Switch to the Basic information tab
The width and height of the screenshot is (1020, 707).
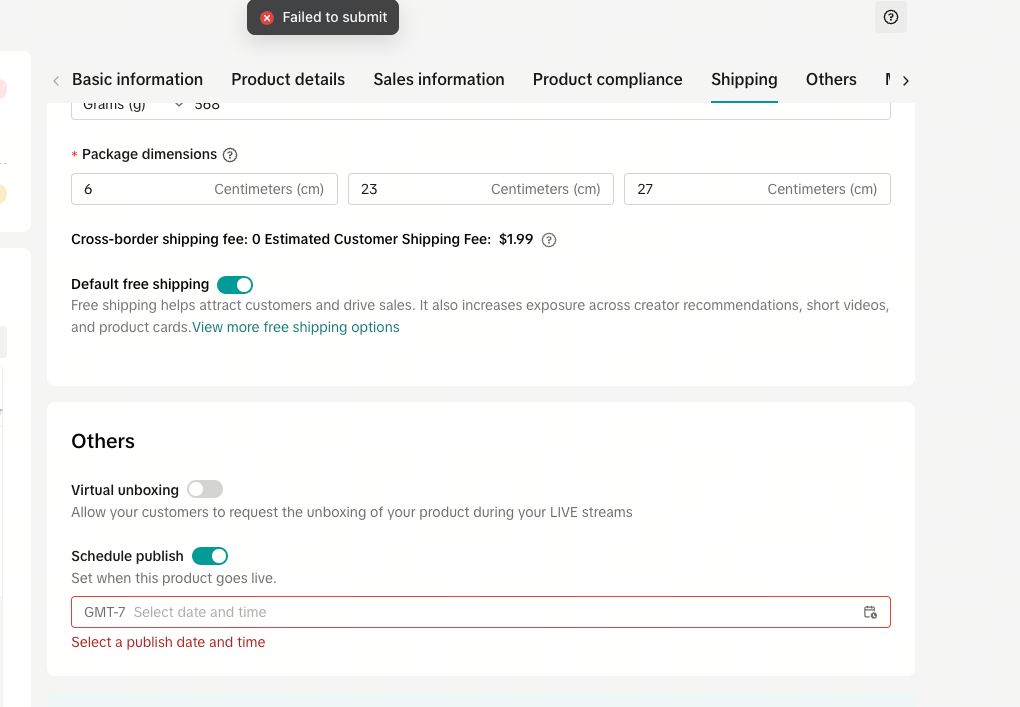click(137, 80)
